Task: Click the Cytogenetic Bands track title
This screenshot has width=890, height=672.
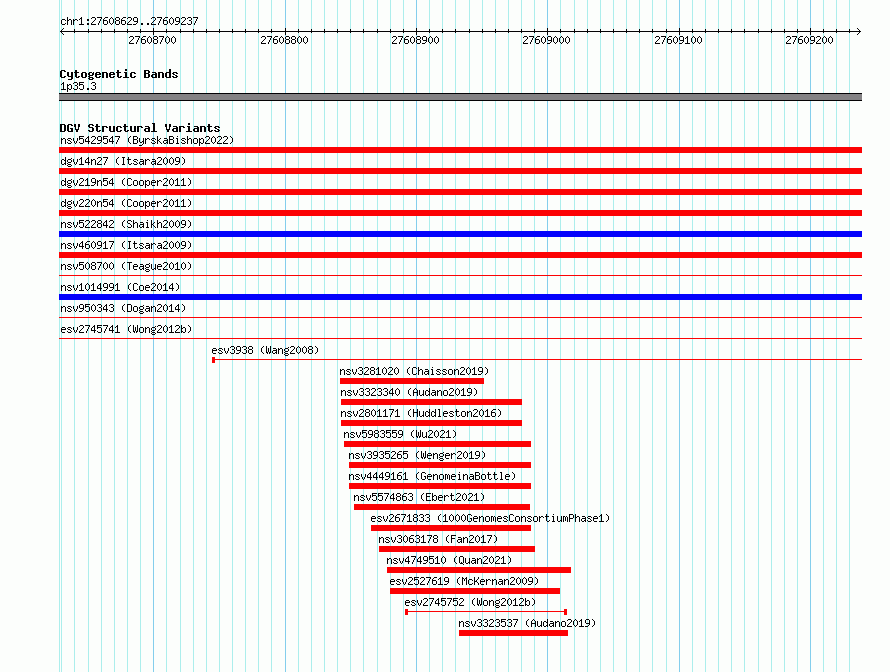Action: coord(119,74)
